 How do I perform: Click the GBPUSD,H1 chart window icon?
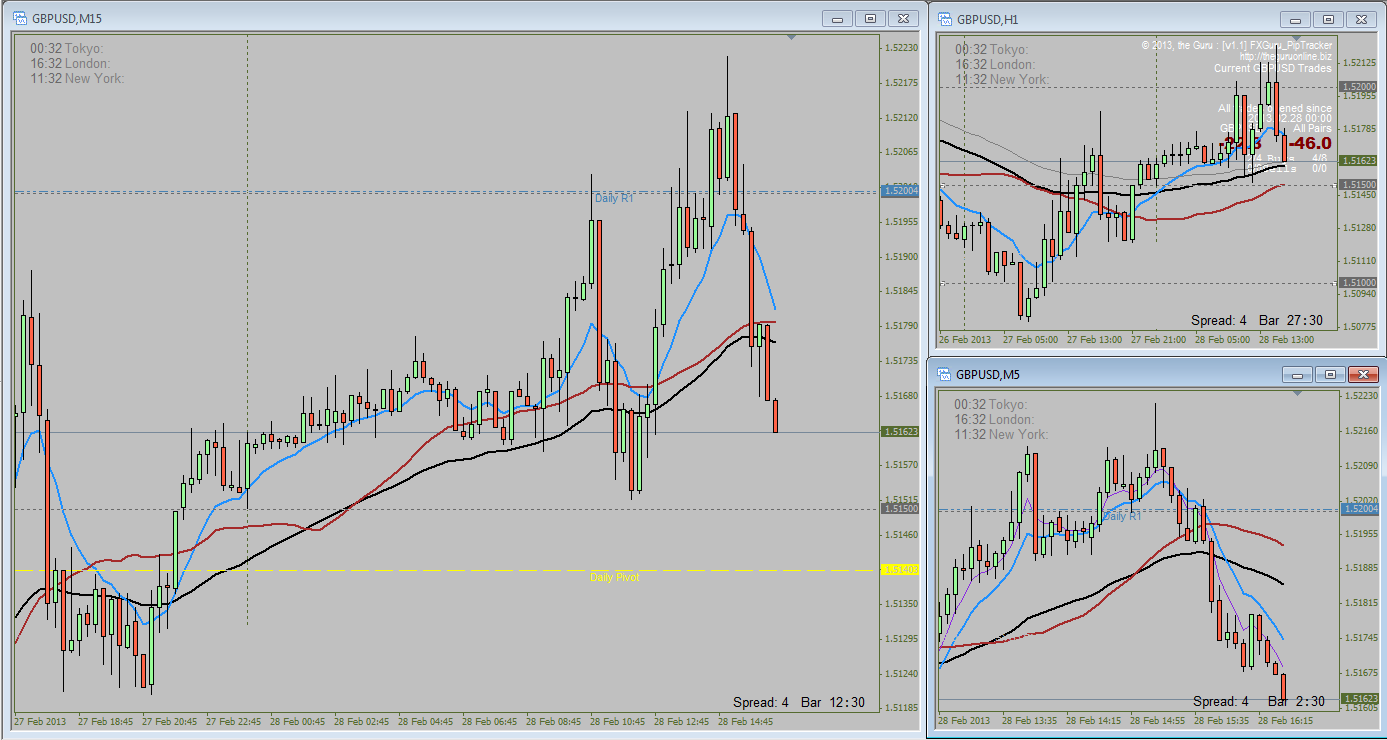click(944, 18)
